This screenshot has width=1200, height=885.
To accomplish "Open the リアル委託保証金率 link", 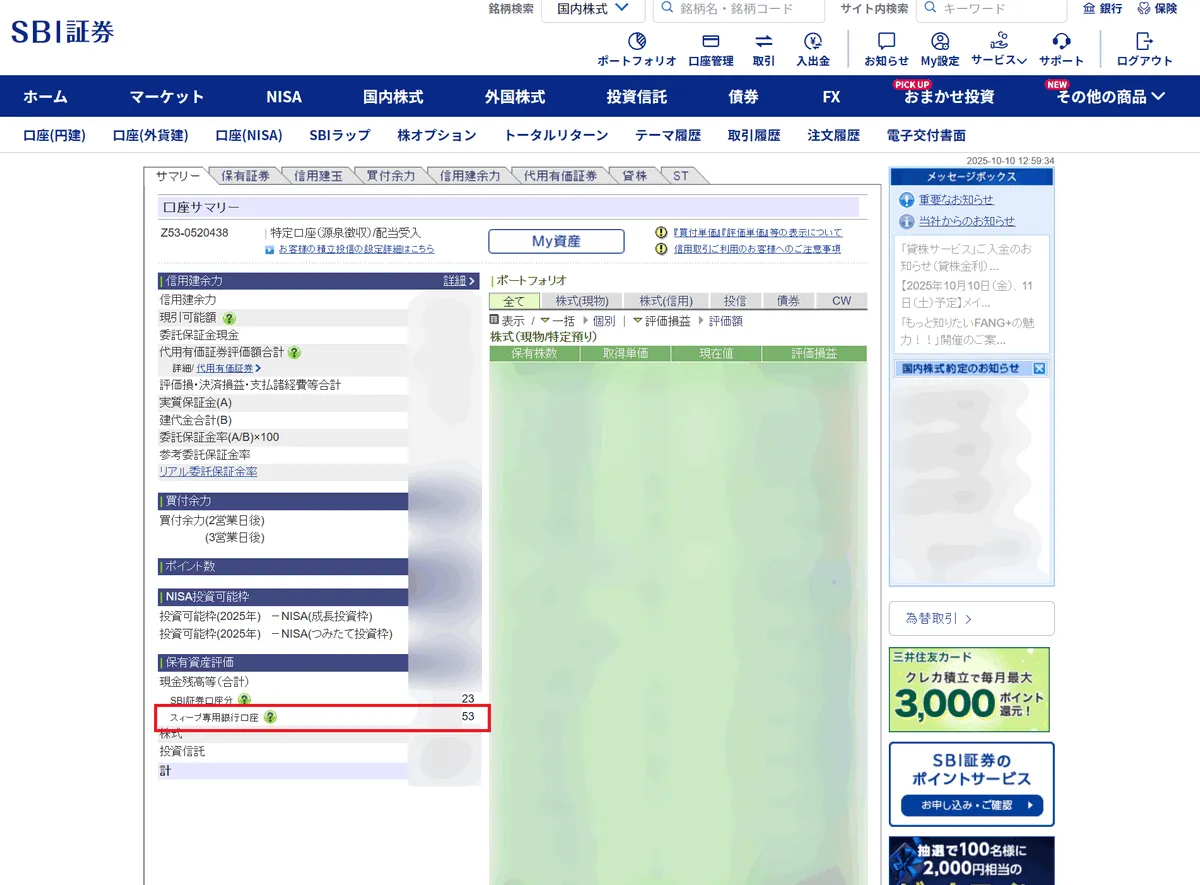I will point(208,471).
